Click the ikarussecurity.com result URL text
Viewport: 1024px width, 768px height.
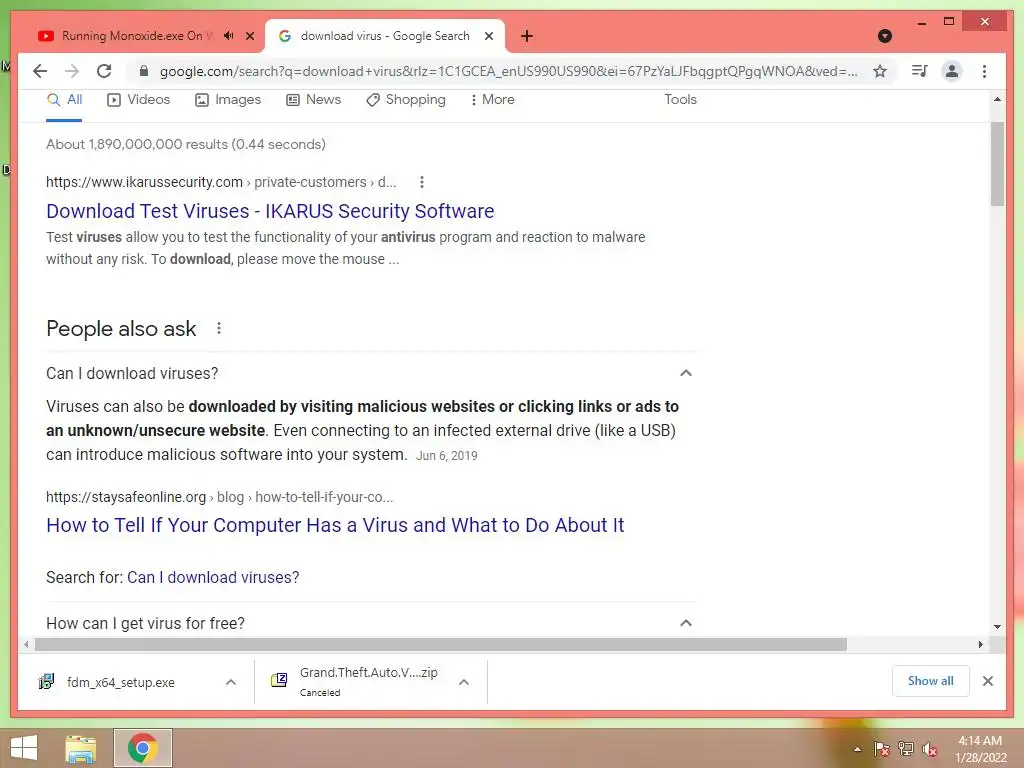(x=221, y=182)
